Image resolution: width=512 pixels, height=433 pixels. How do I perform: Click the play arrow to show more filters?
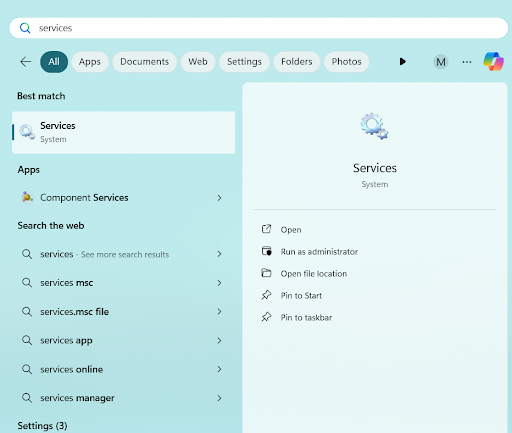click(402, 61)
